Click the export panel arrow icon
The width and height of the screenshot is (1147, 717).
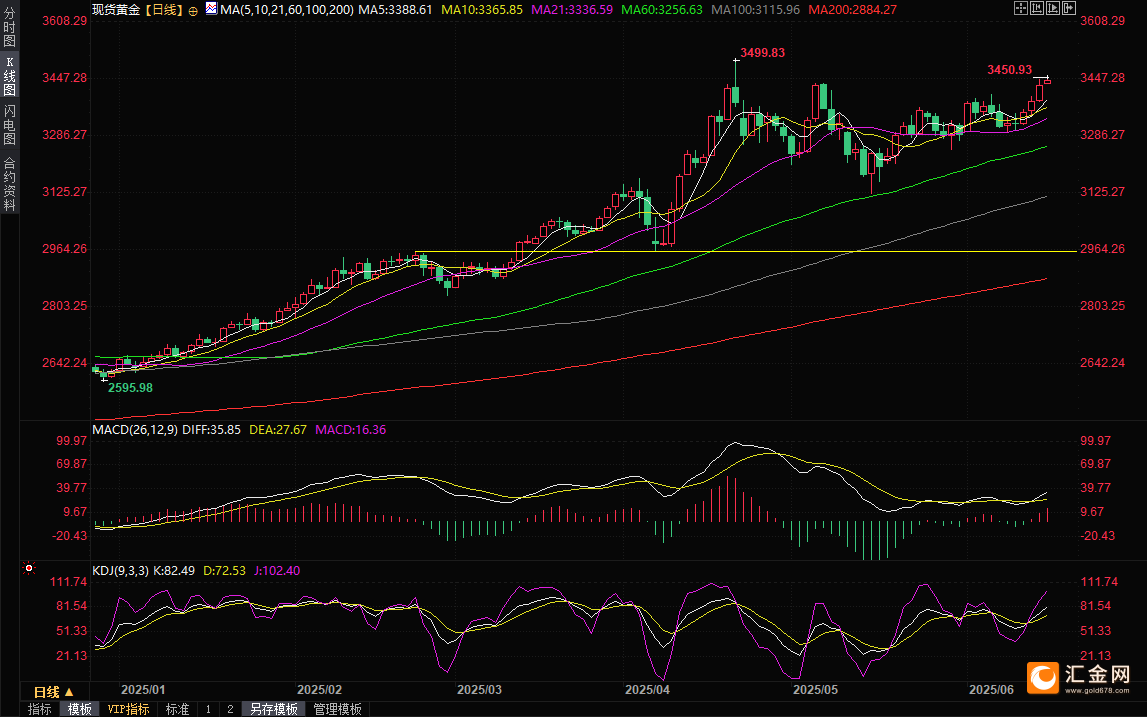[1069, 8]
